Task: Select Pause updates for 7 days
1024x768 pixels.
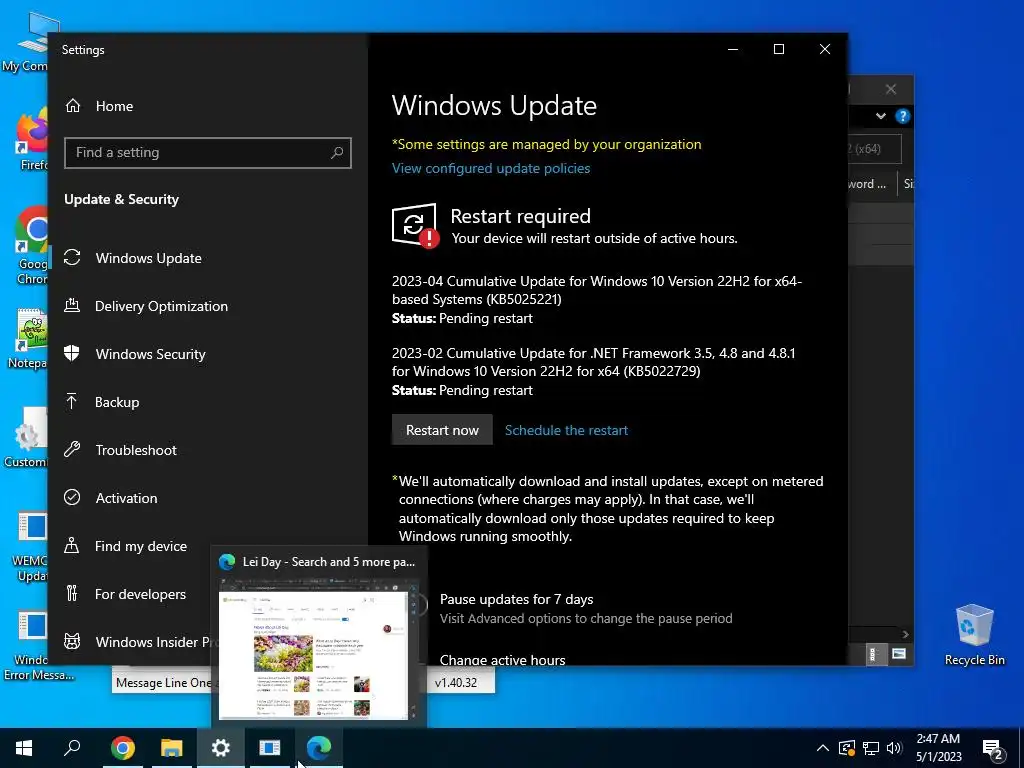Action: [516, 600]
